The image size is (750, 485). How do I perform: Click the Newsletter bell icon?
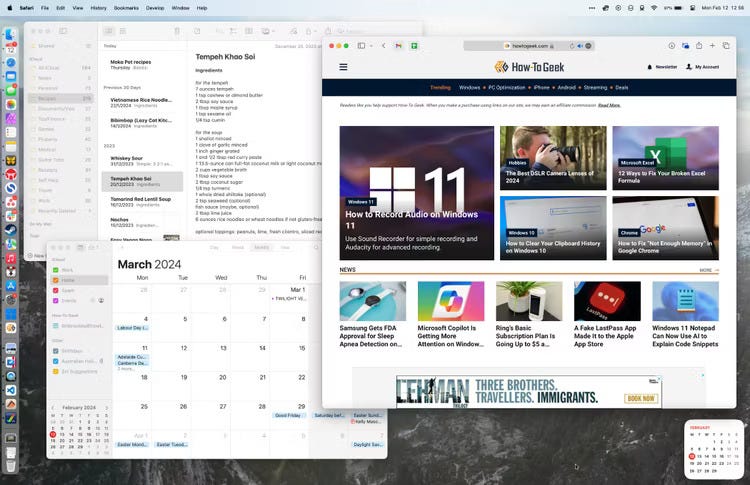(x=649, y=67)
